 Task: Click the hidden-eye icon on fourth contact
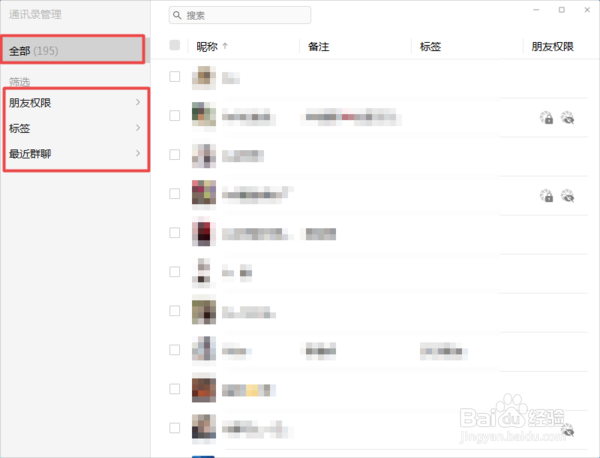tap(567, 196)
